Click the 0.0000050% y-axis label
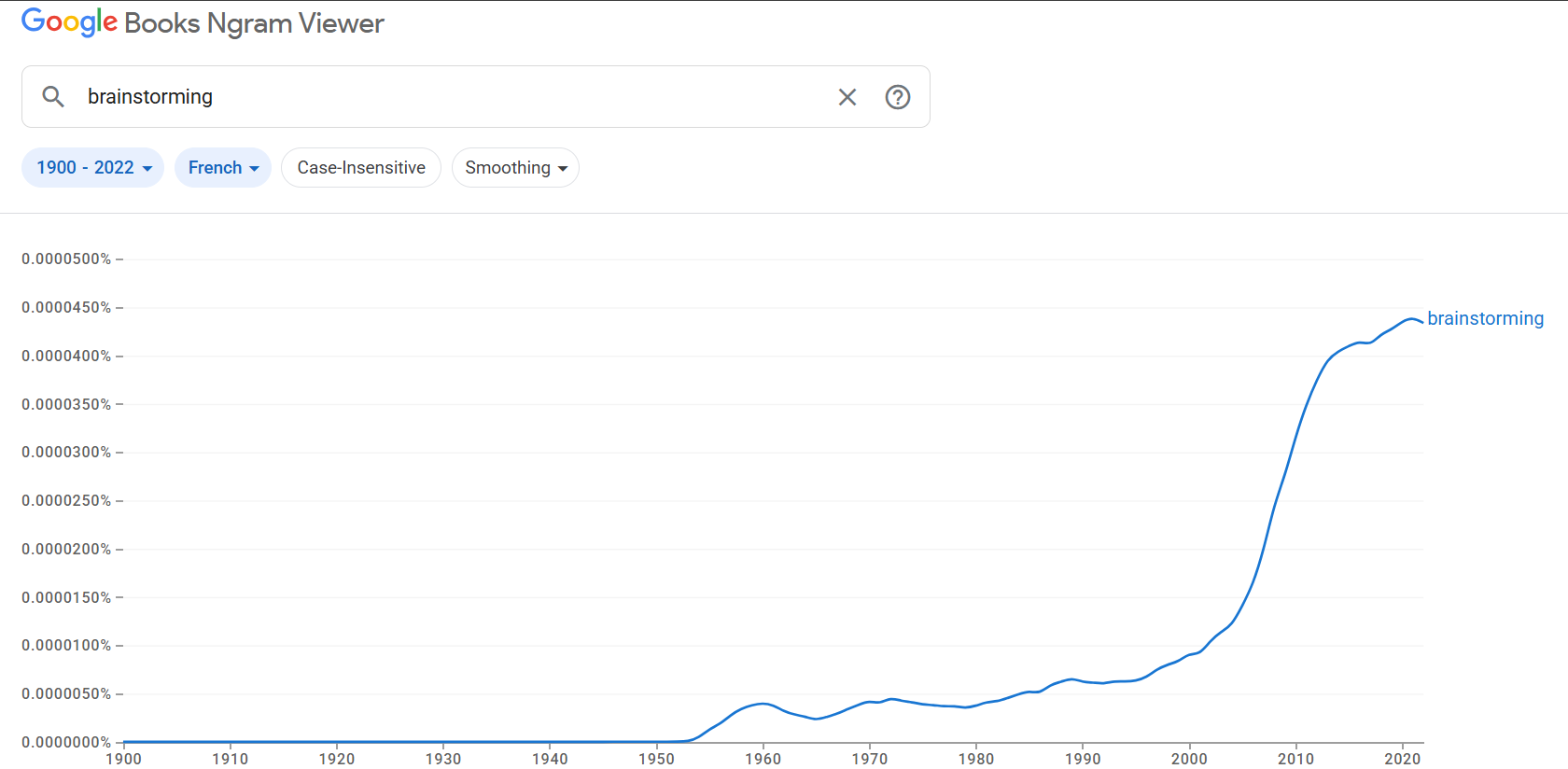The image size is (1568, 769). [66, 694]
